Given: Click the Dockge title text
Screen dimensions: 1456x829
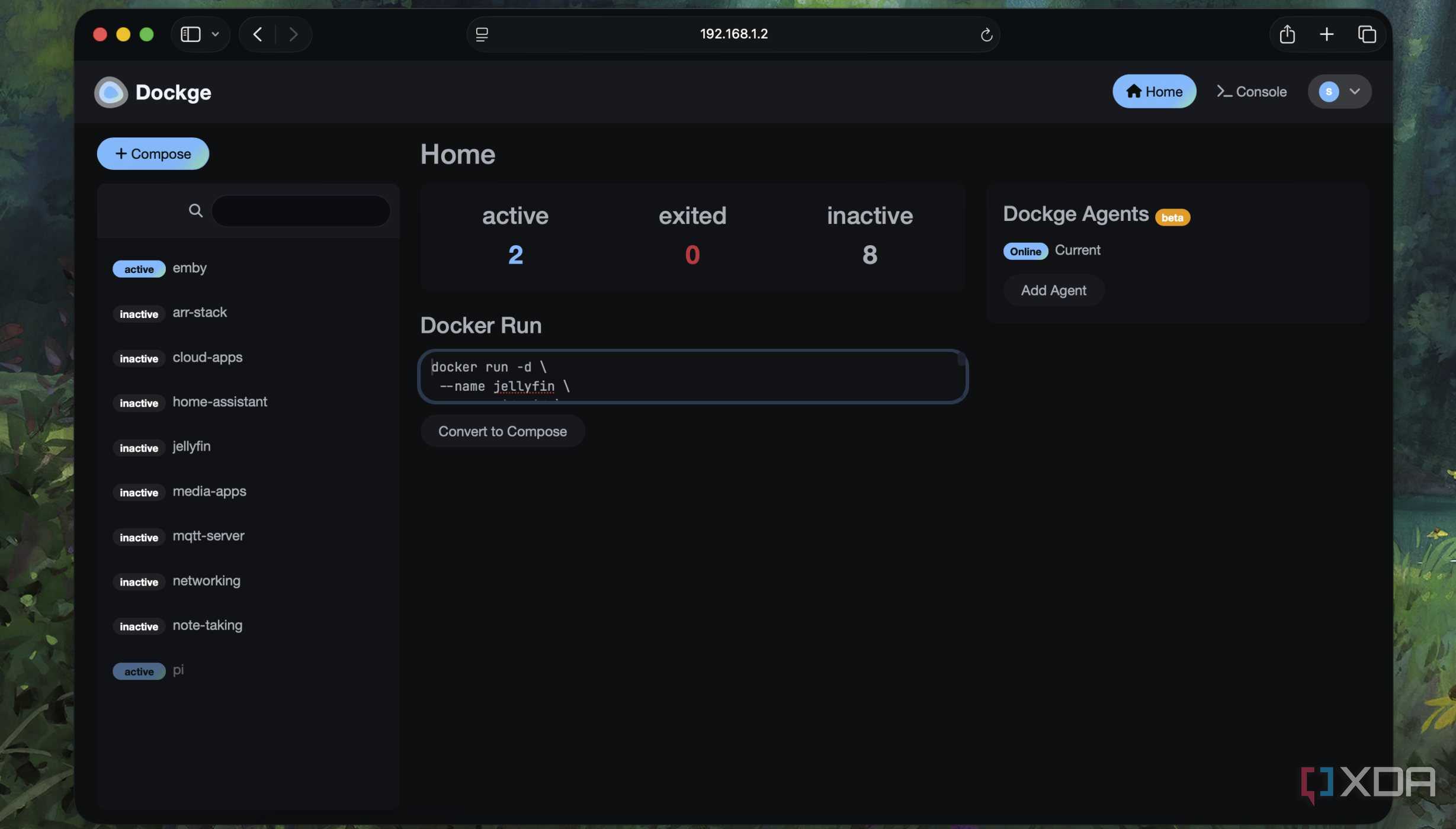Looking at the screenshot, I should click(x=173, y=92).
